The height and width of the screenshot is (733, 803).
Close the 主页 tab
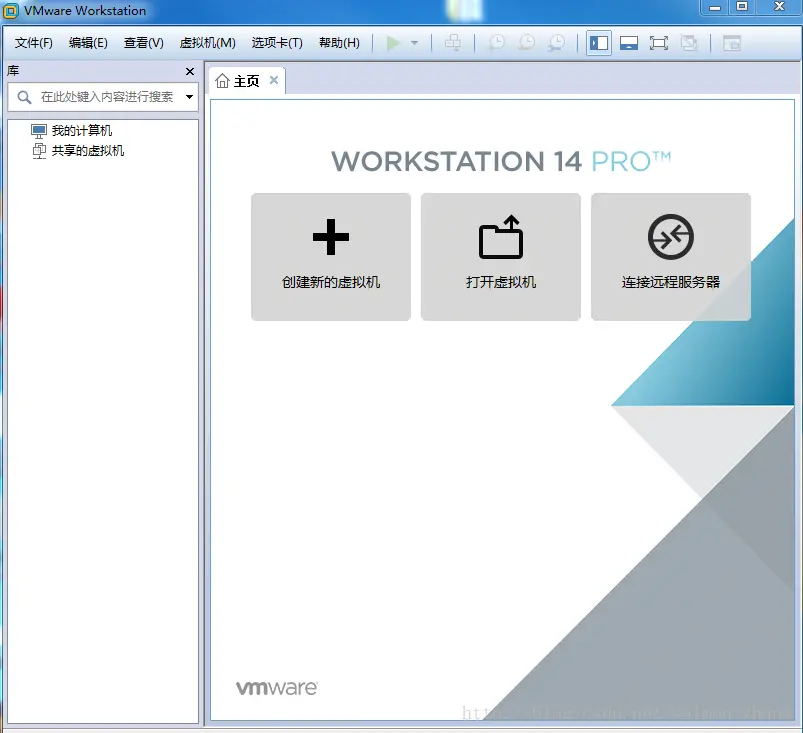click(x=274, y=80)
